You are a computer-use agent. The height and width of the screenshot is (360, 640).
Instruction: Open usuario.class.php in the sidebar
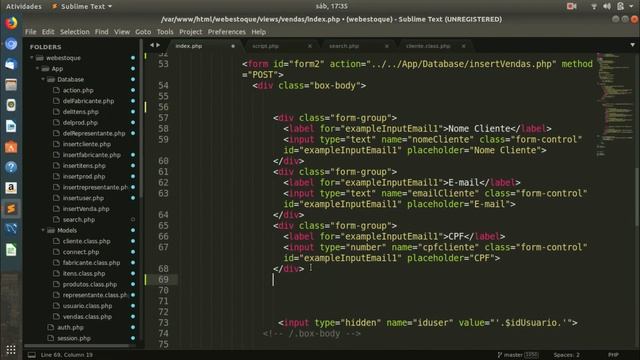(x=87, y=306)
